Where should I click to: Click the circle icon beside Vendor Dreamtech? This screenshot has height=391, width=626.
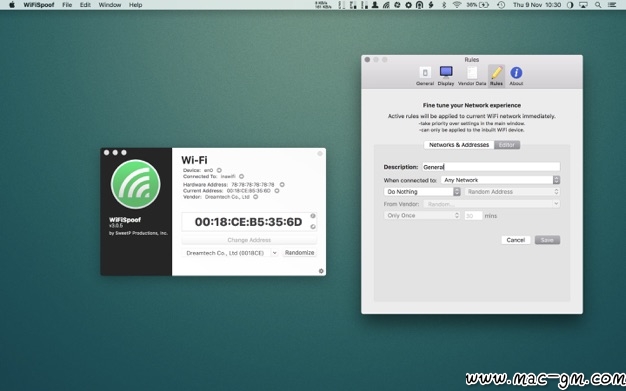tap(256, 196)
